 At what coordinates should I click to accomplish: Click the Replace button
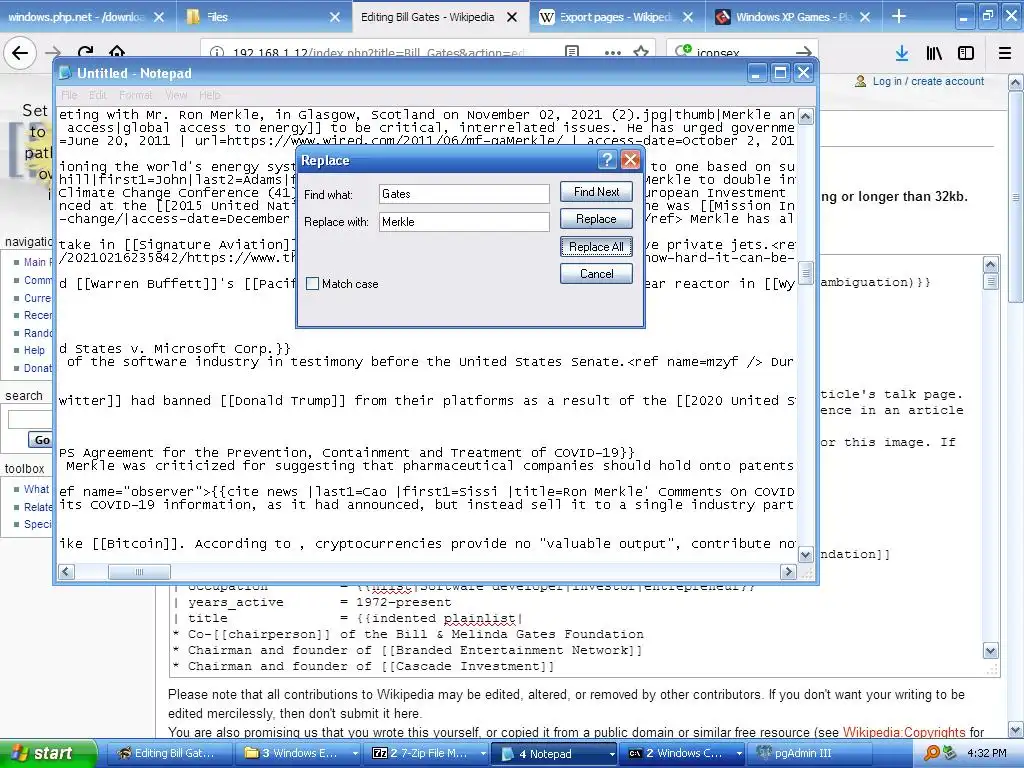pos(596,219)
